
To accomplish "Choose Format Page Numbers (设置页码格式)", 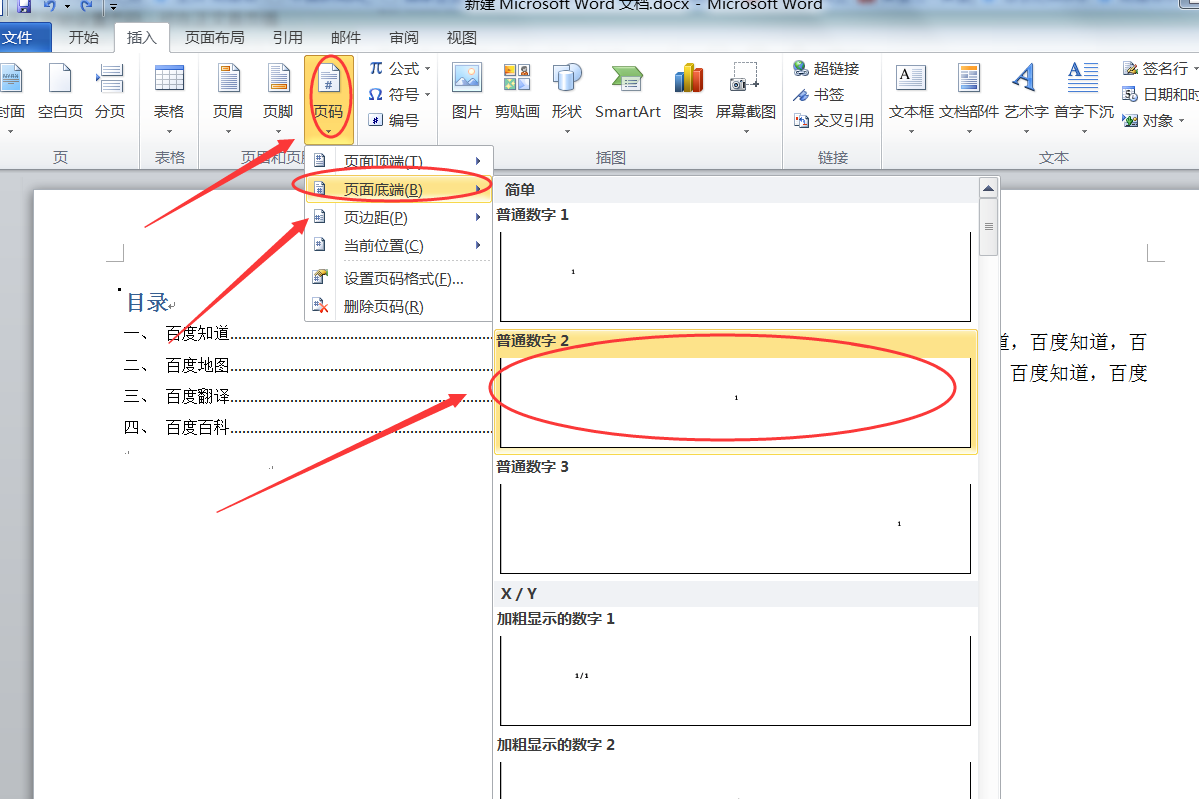I will point(398,278).
